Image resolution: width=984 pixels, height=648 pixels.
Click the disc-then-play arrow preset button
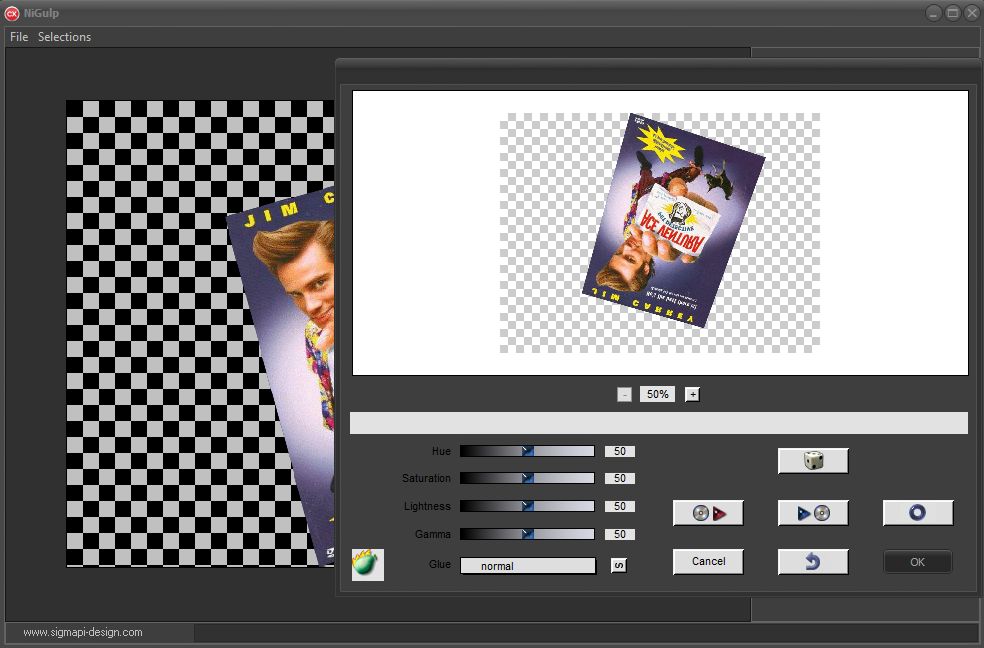708,513
